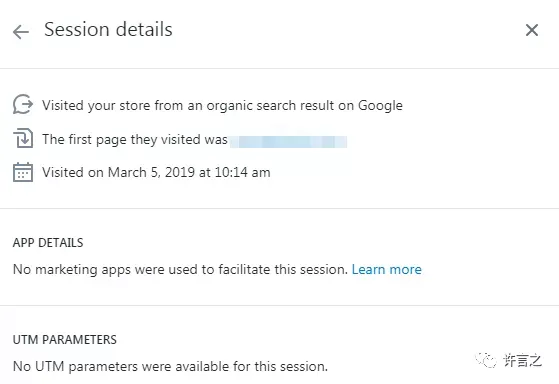The width and height of the screenshot is (559, 384).
Task: Click the word Google in referral line
Action: (380, 106)
